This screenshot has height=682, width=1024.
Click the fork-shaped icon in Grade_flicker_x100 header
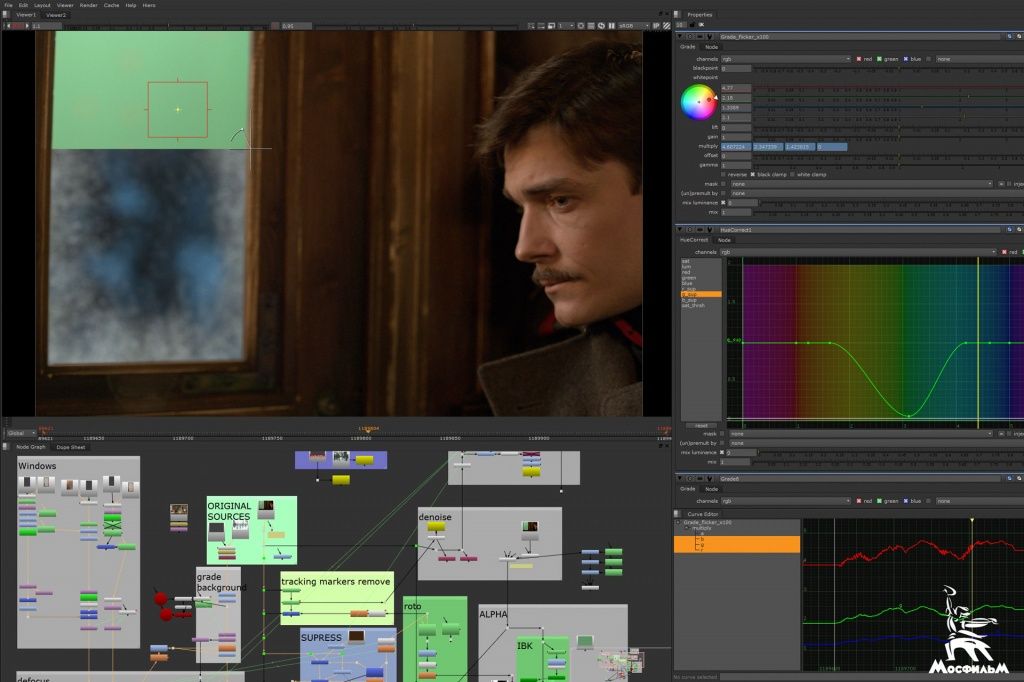710,37
